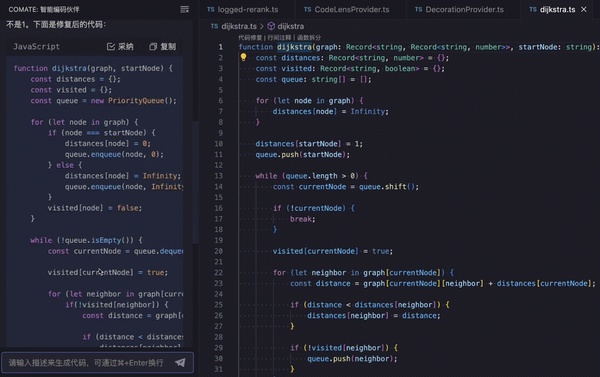Click the 代码修复 code lens link
Screen dimensions: 600x377
click(250, 38)
